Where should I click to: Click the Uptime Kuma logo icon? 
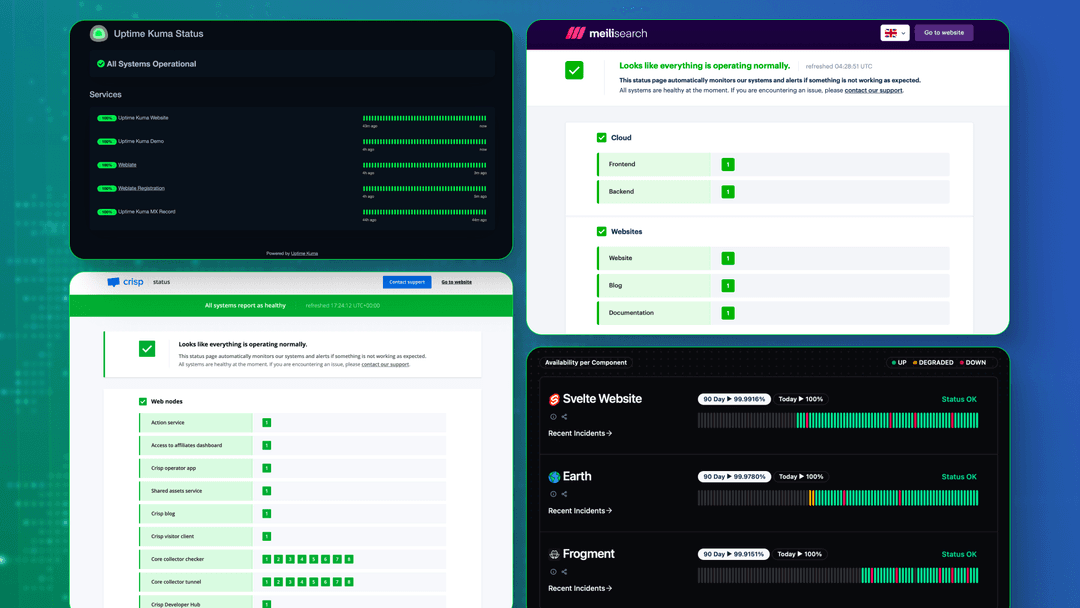click(99, 33)
